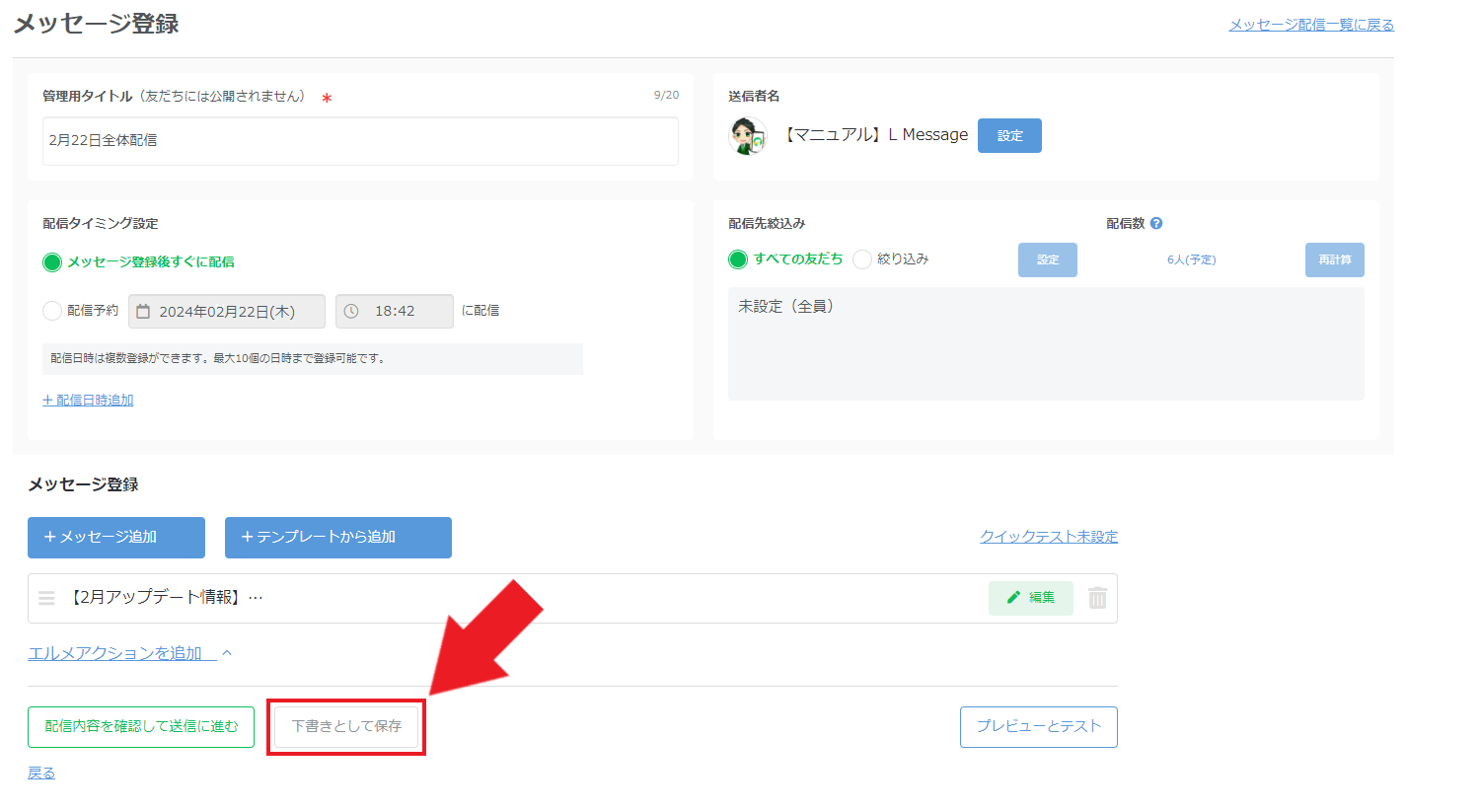
Task: Click the ＋メッセージ追加 button
Action: coord(116,538)
